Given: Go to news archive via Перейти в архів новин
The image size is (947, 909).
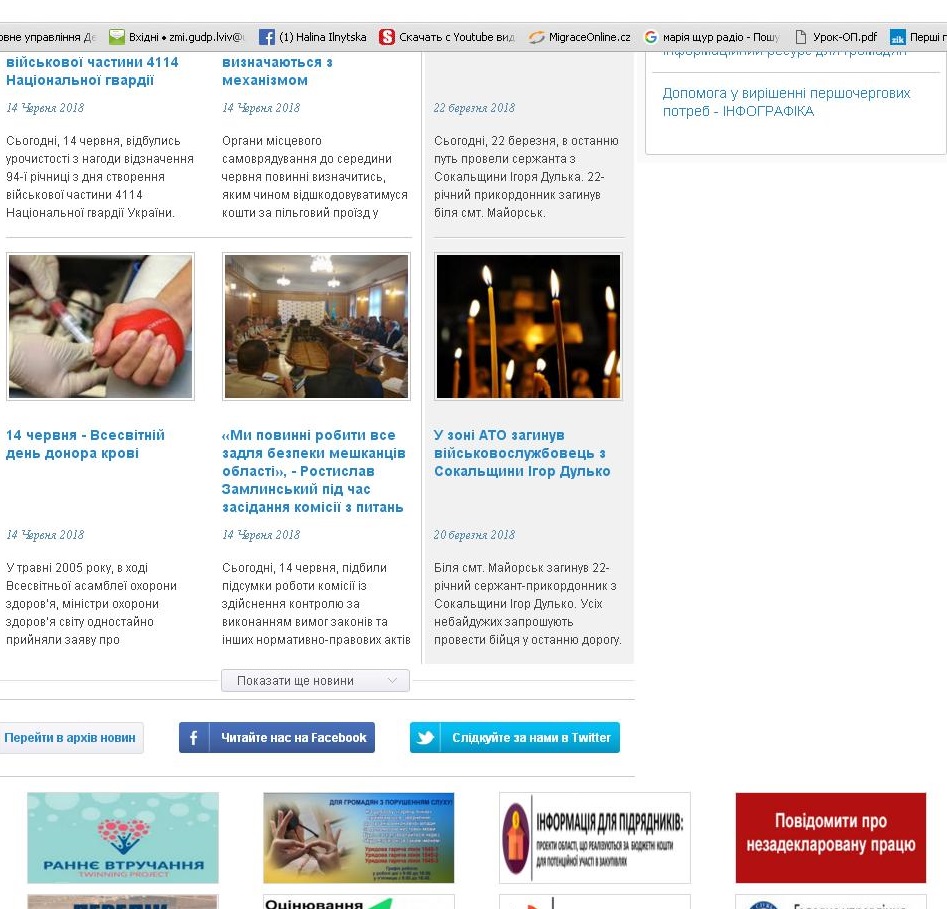Looking at the screenshot, I should click(70, 737).
